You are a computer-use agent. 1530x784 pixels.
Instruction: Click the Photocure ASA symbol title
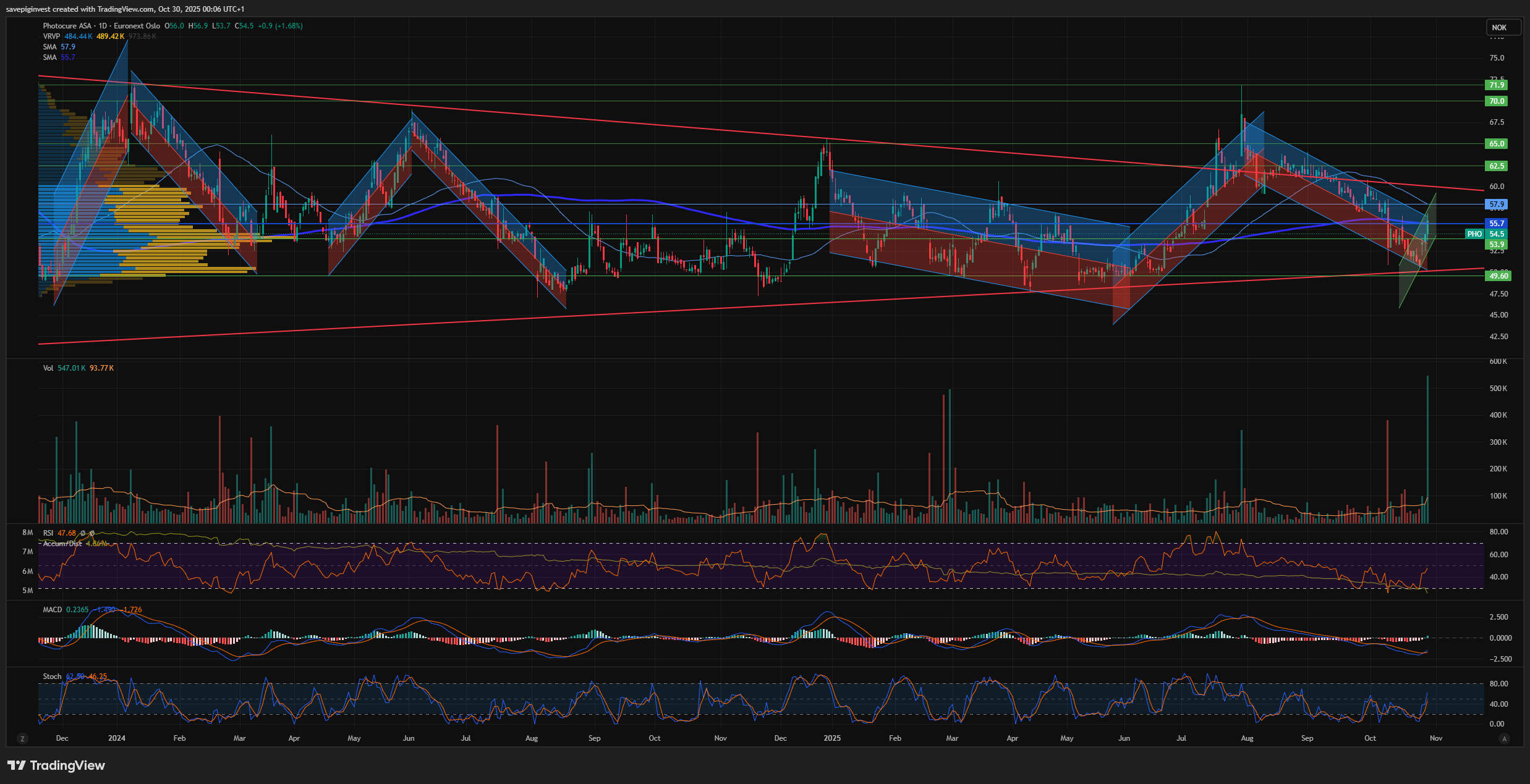[67, 26]
